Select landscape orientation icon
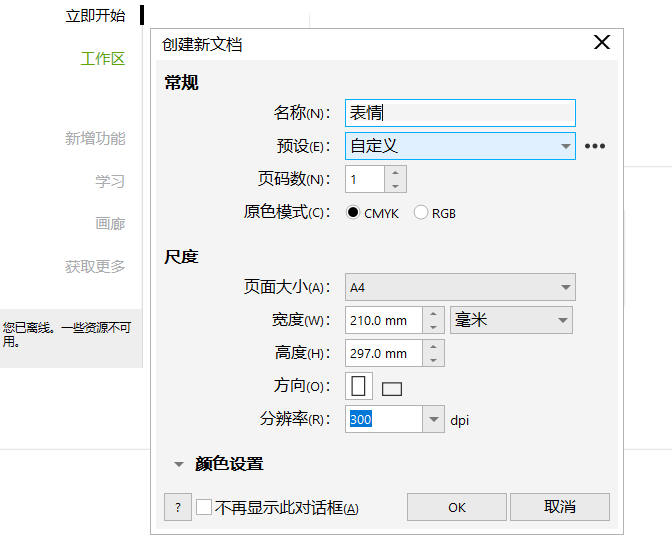 click(x=392, y=388)
